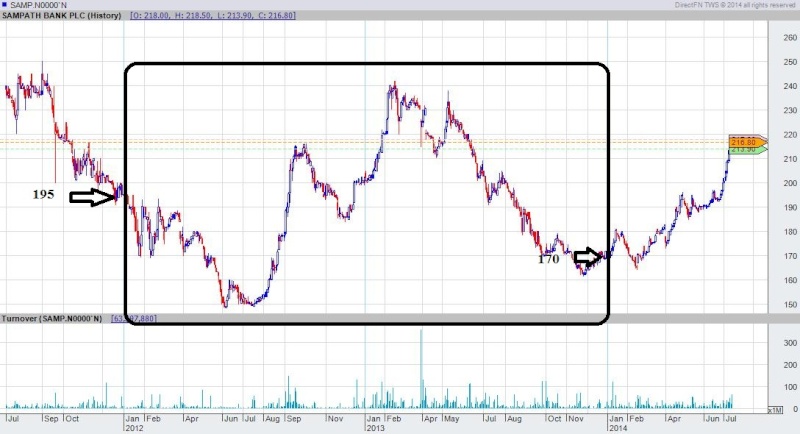The image size is (800, 434).
Task: Select the SAMP.N0000`N symbol title
Action: [x=38, y=5]
